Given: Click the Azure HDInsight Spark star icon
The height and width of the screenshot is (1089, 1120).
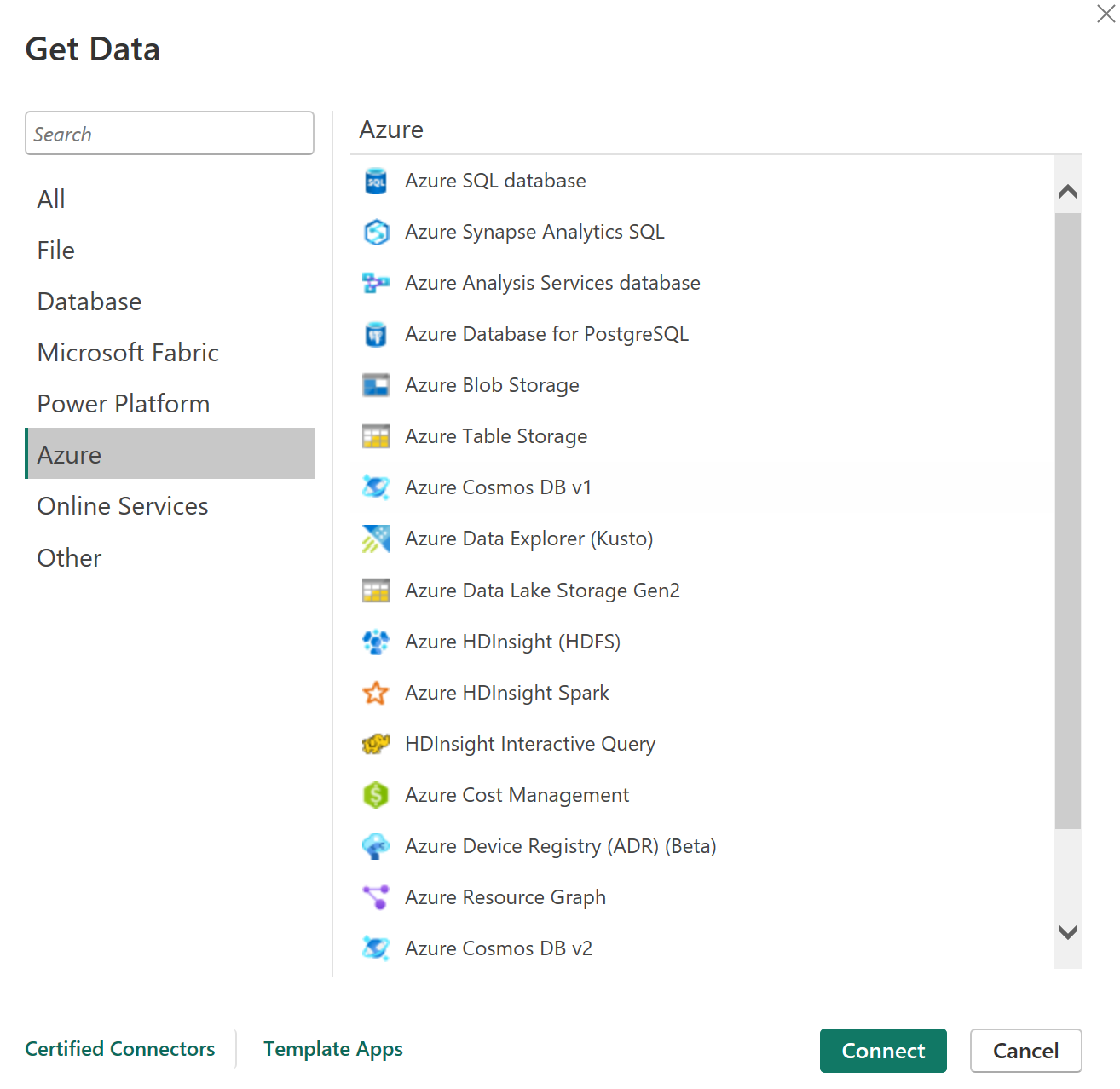Looking at the screenshot, I should tap(376, 694).
